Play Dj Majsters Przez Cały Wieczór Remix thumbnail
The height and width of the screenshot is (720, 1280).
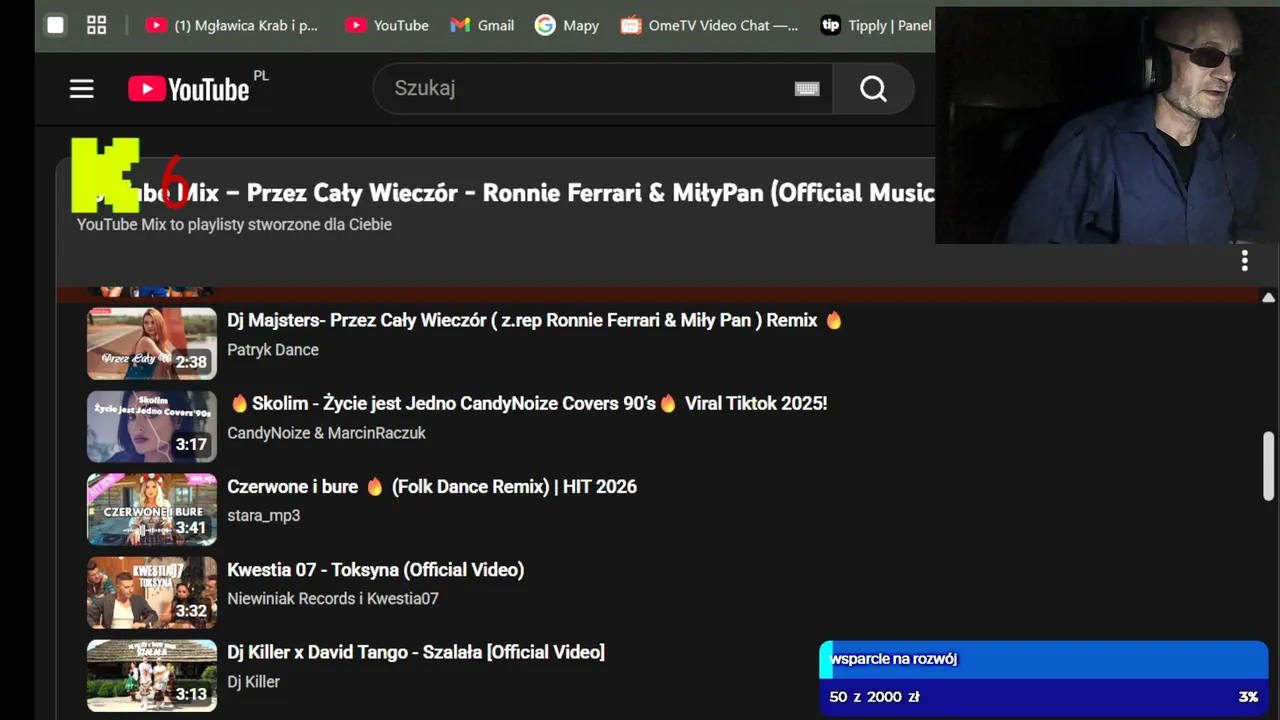tap(152, 343)
